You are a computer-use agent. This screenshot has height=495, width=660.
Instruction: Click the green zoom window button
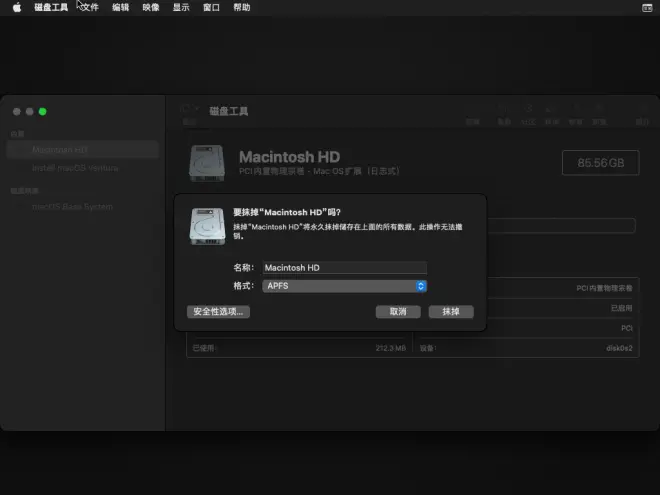coord(43,112)
